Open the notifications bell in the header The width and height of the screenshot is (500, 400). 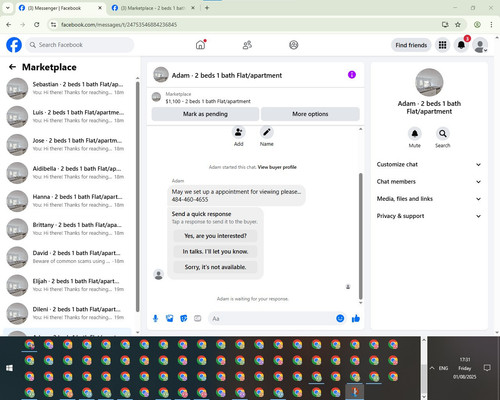(461, 45)
